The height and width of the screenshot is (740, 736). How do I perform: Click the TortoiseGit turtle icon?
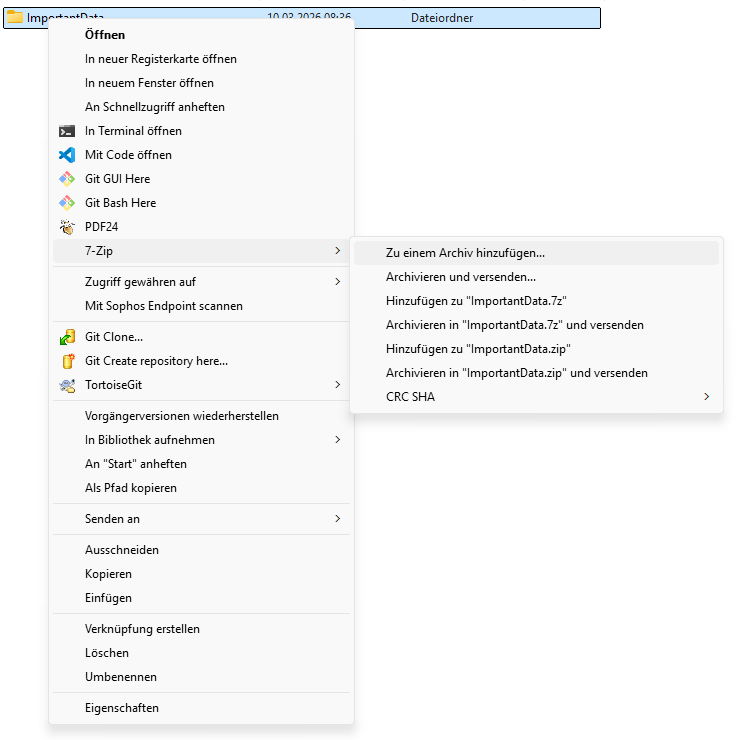[x=67, y=385]
